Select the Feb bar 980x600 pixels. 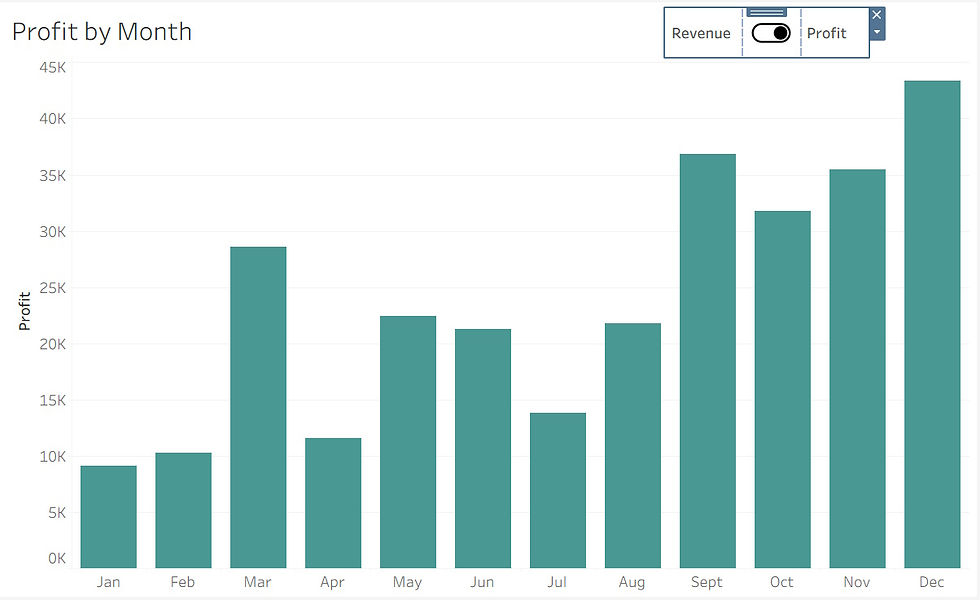coord(183,511)
